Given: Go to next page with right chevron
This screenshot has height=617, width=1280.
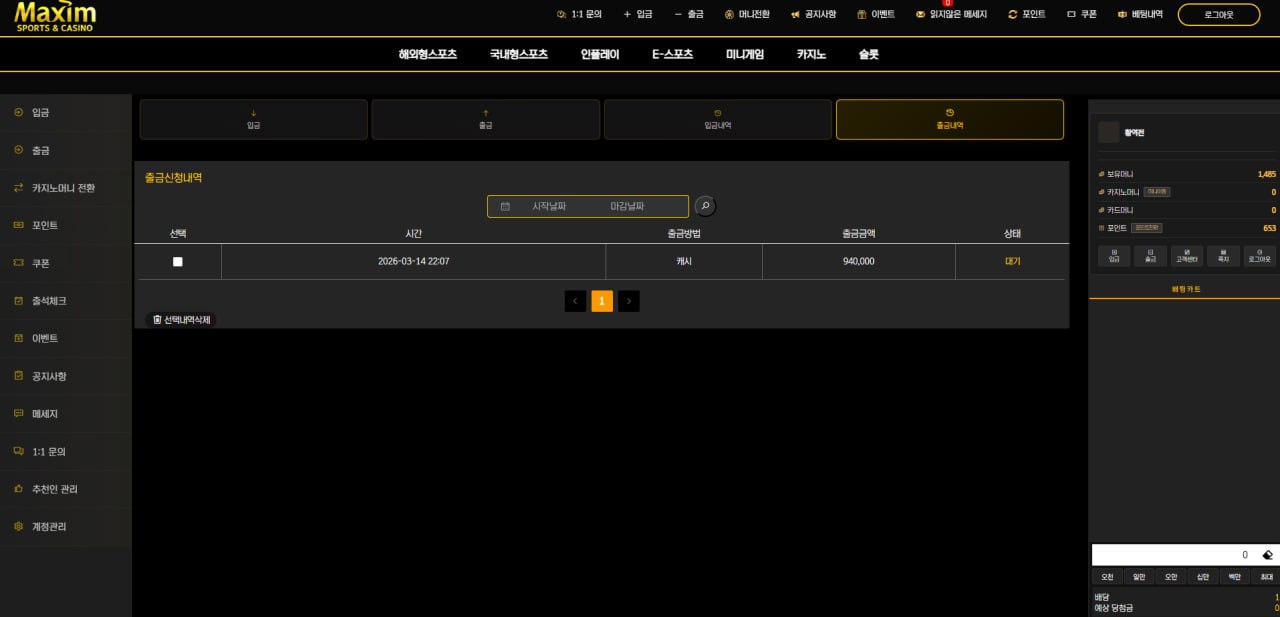Looking at the screenshot, I should tap(628, 301).
